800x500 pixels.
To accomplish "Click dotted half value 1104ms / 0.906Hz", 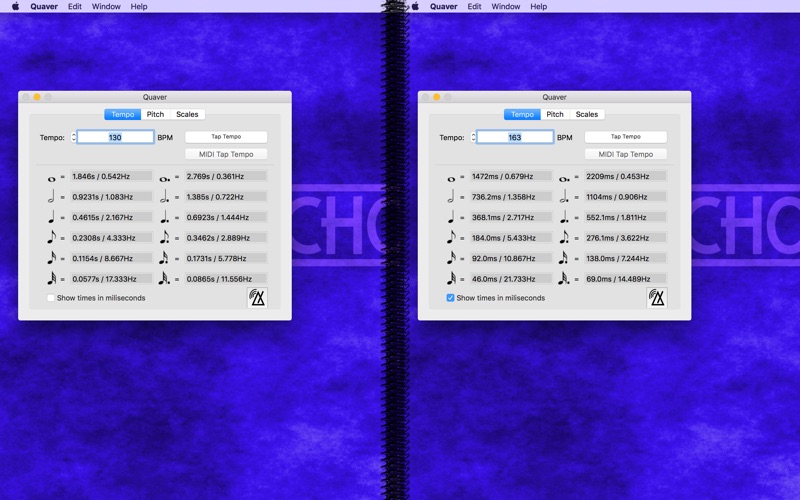I will click(x=625, y=196).
